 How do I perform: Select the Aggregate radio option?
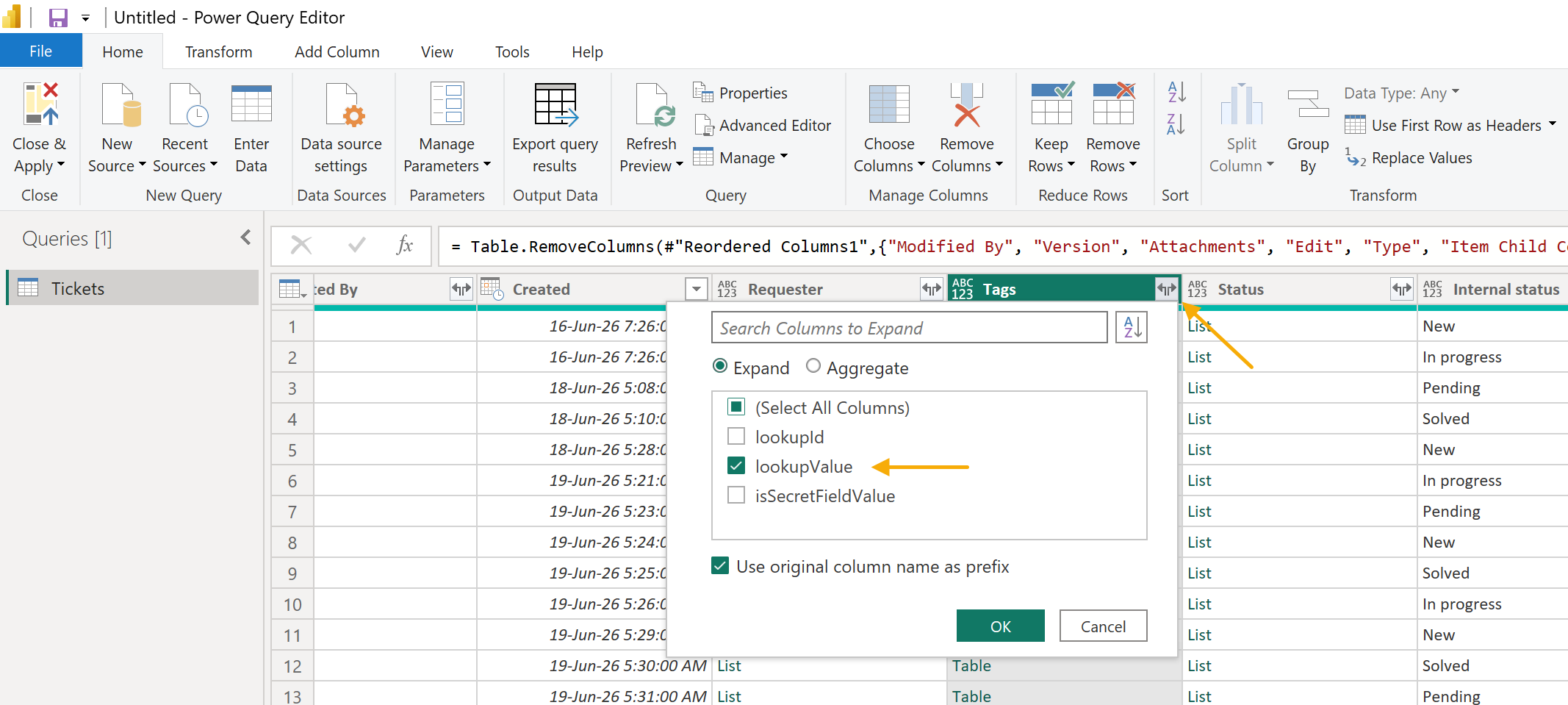[813, 365]
